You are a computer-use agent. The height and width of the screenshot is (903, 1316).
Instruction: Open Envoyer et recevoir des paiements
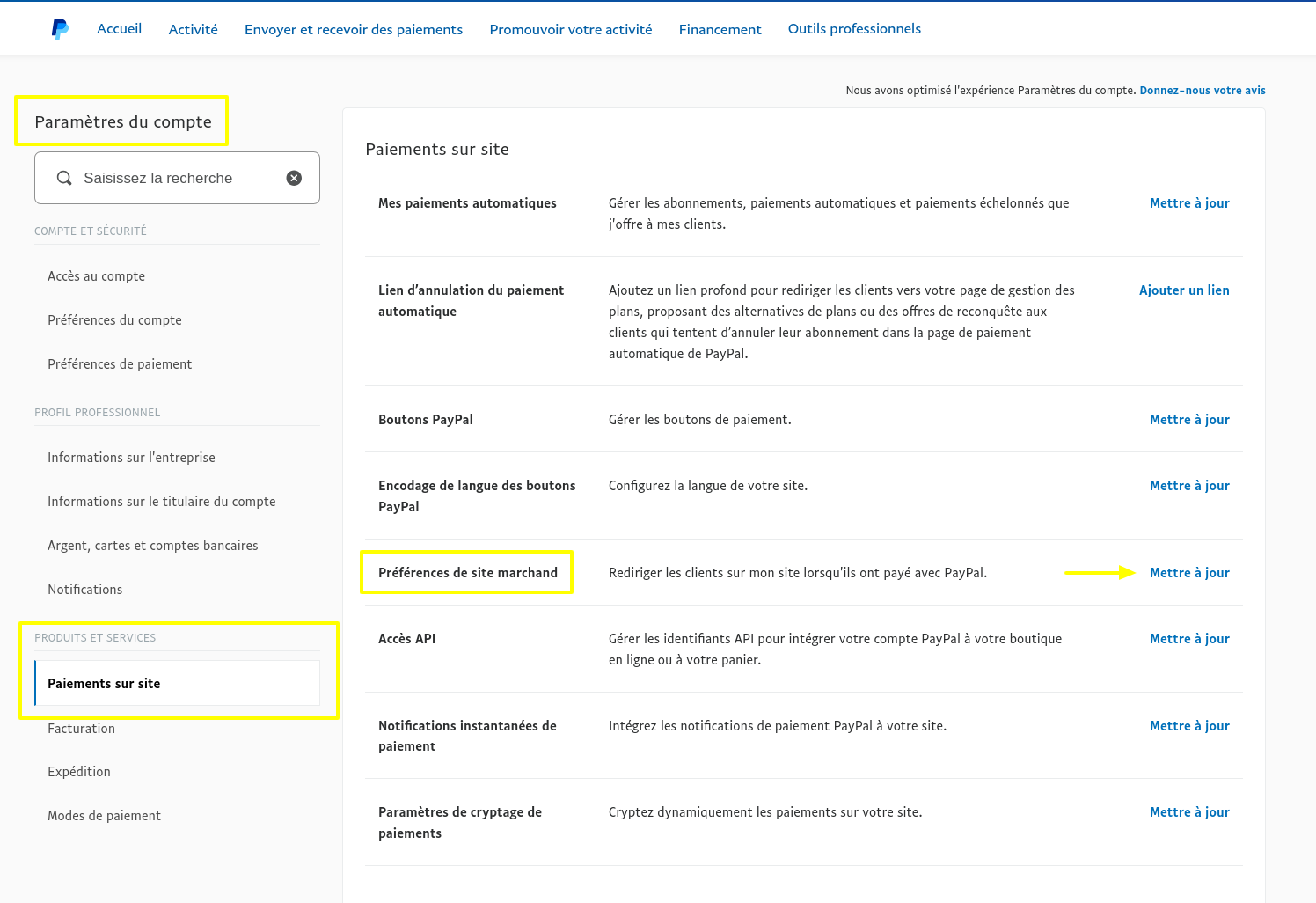click(354, 29)
